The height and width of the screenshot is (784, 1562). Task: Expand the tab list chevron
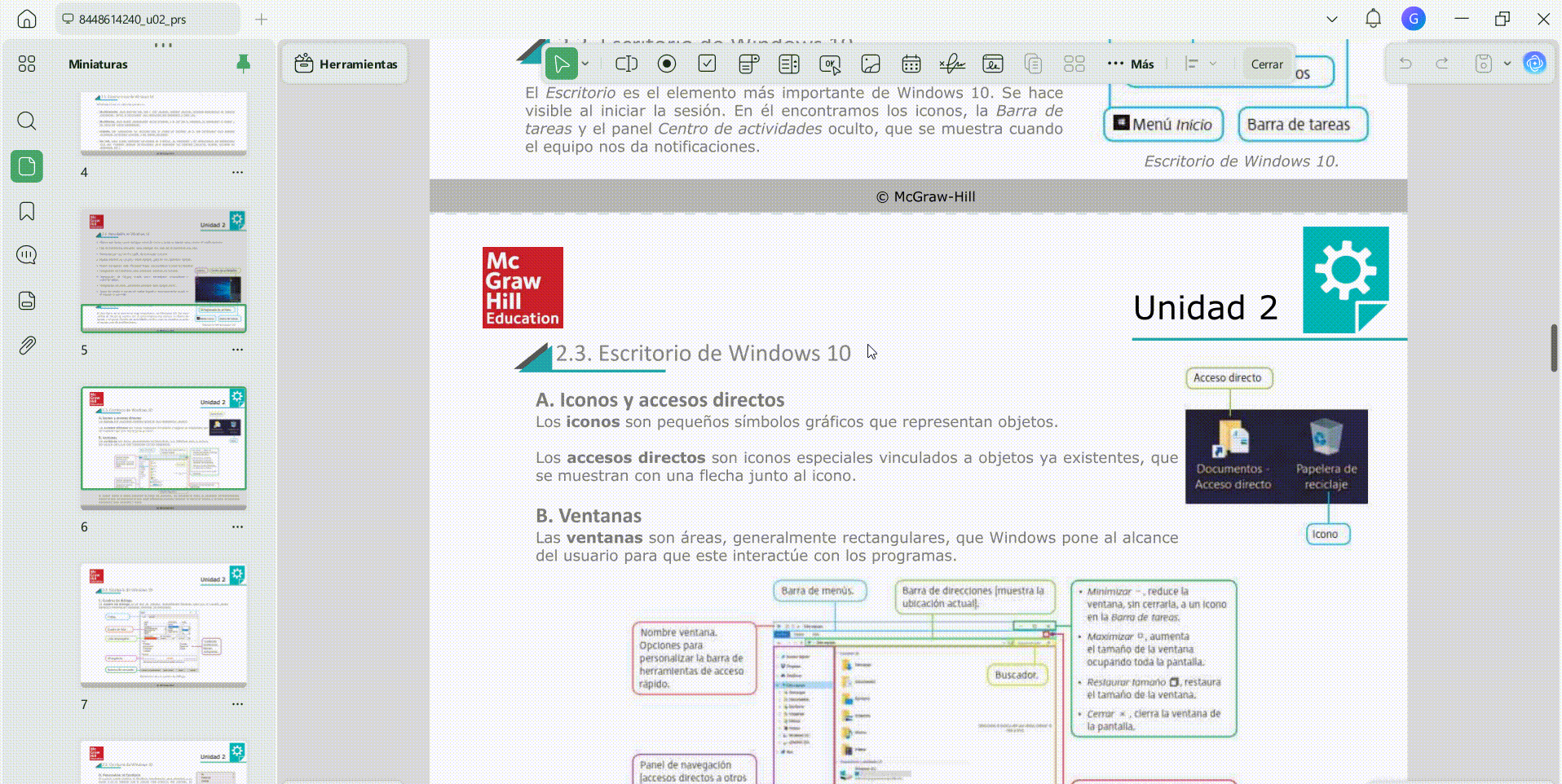point(1332,19)
